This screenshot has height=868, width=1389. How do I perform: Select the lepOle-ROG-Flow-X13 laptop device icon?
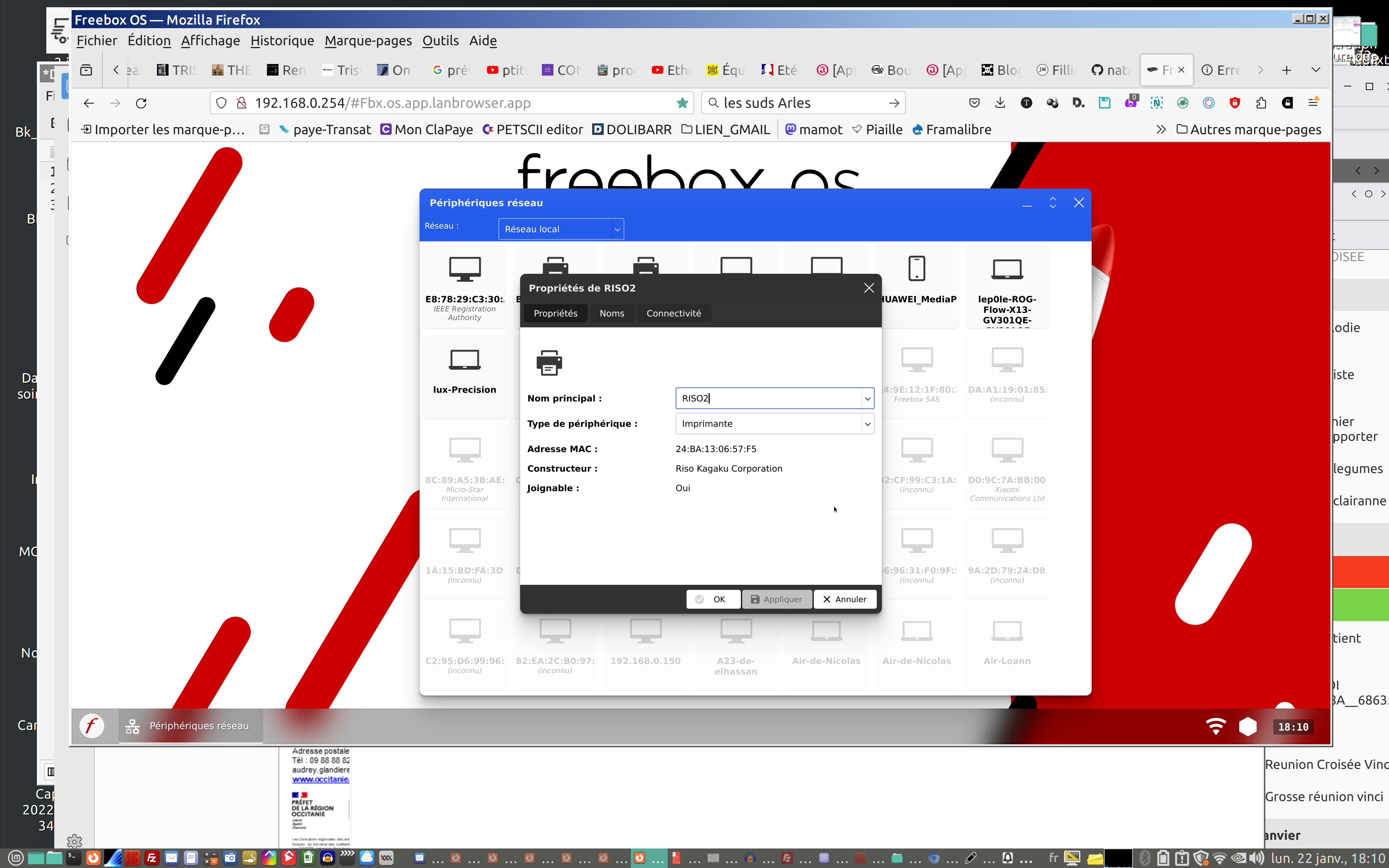tap(1007, 269)
